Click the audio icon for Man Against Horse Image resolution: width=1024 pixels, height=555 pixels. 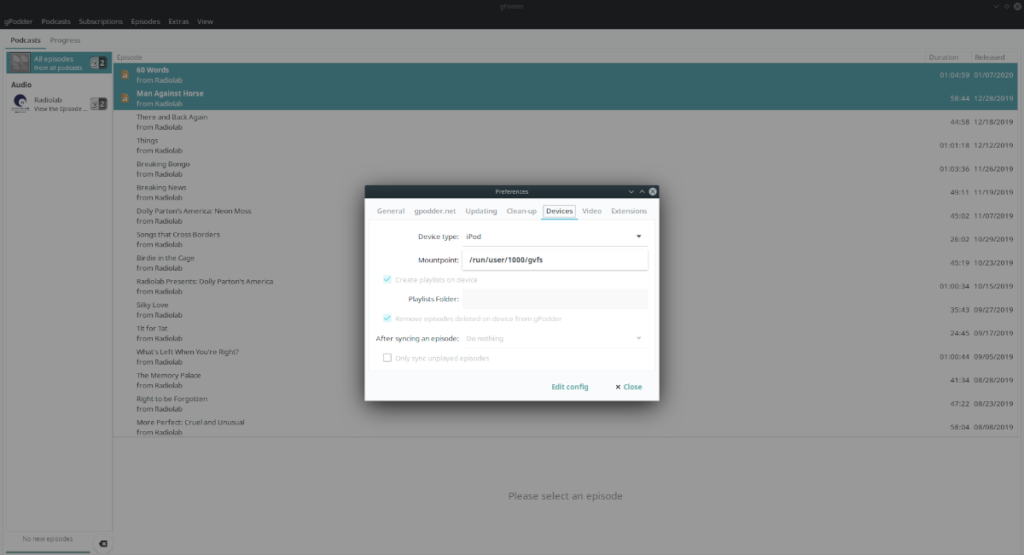coord(124,98)
